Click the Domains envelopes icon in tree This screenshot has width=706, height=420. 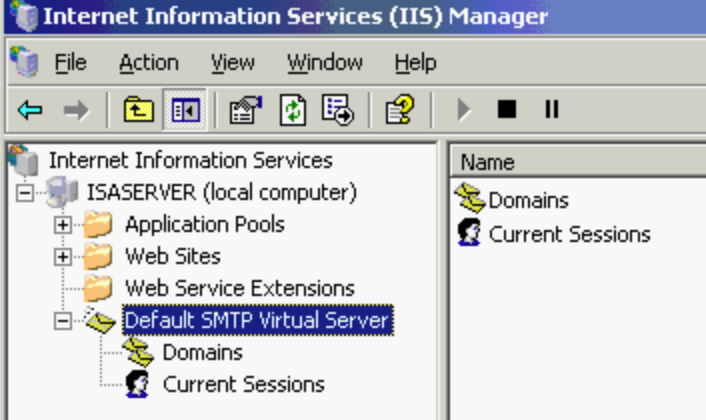point(138,352)
